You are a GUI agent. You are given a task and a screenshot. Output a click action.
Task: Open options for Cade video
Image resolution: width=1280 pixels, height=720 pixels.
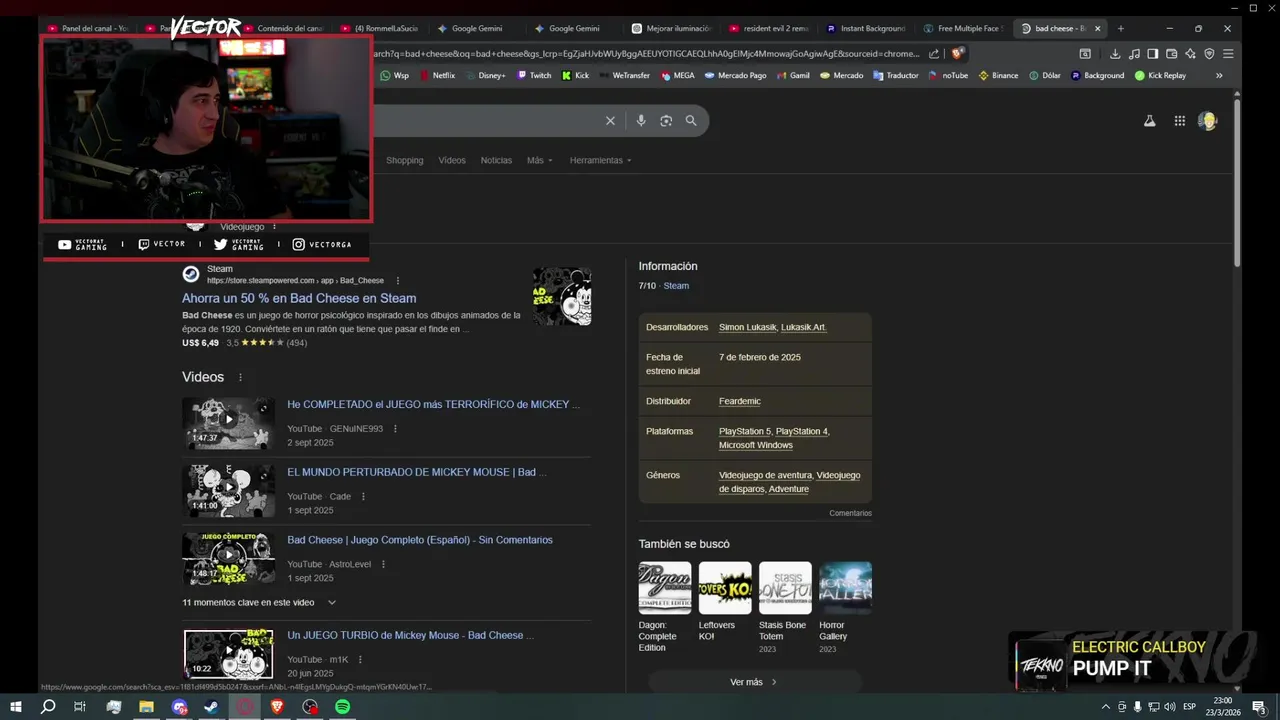click(363, 497)
